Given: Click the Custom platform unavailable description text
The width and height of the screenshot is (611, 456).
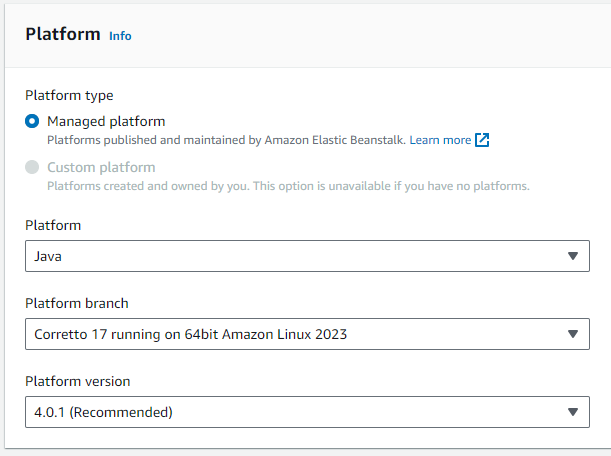Looking at the screenshot, I should click(288, 186).
